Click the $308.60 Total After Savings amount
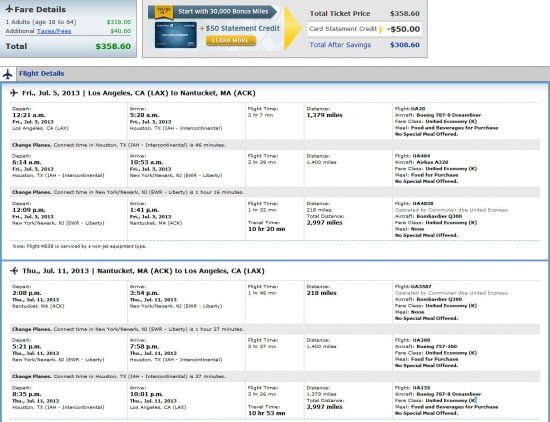Viewport: 550px width, 422px height. (404, 45)
